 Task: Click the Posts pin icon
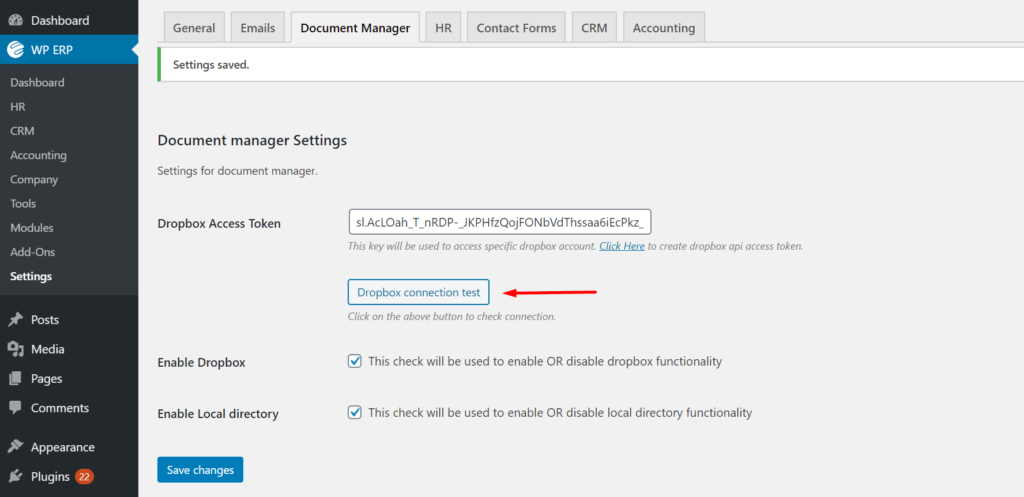[16, 320]
